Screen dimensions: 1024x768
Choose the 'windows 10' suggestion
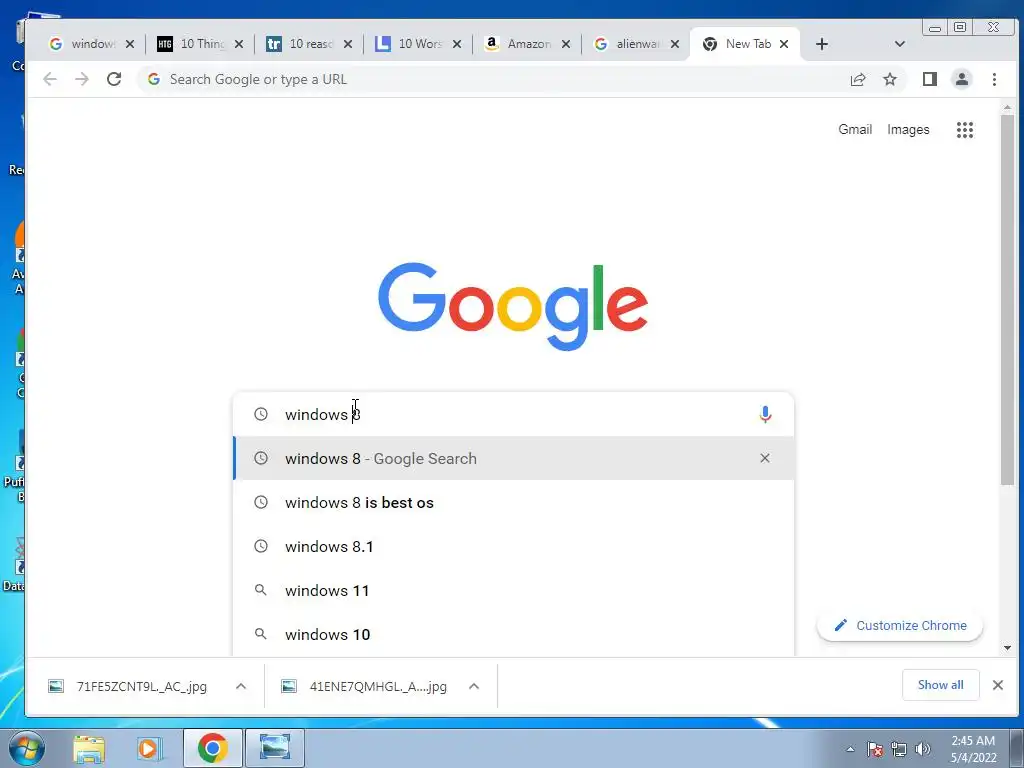[513, 634]
